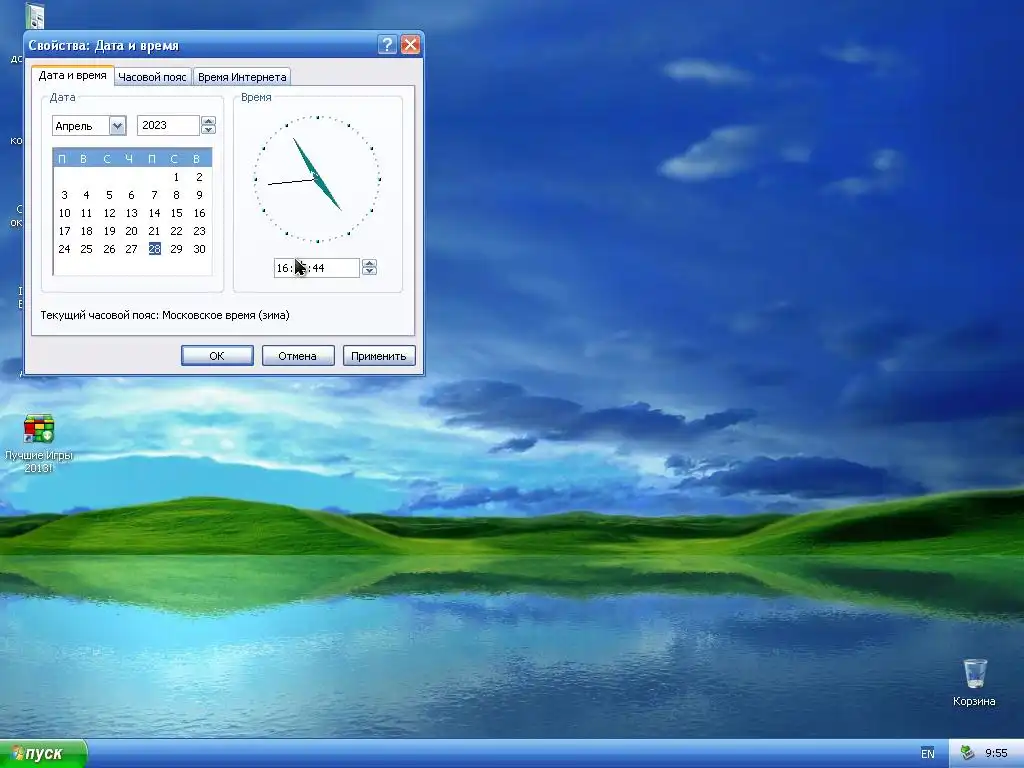Confirm the dialog with the OK button
Screen dimensions: 1024x768
(217, 356)
